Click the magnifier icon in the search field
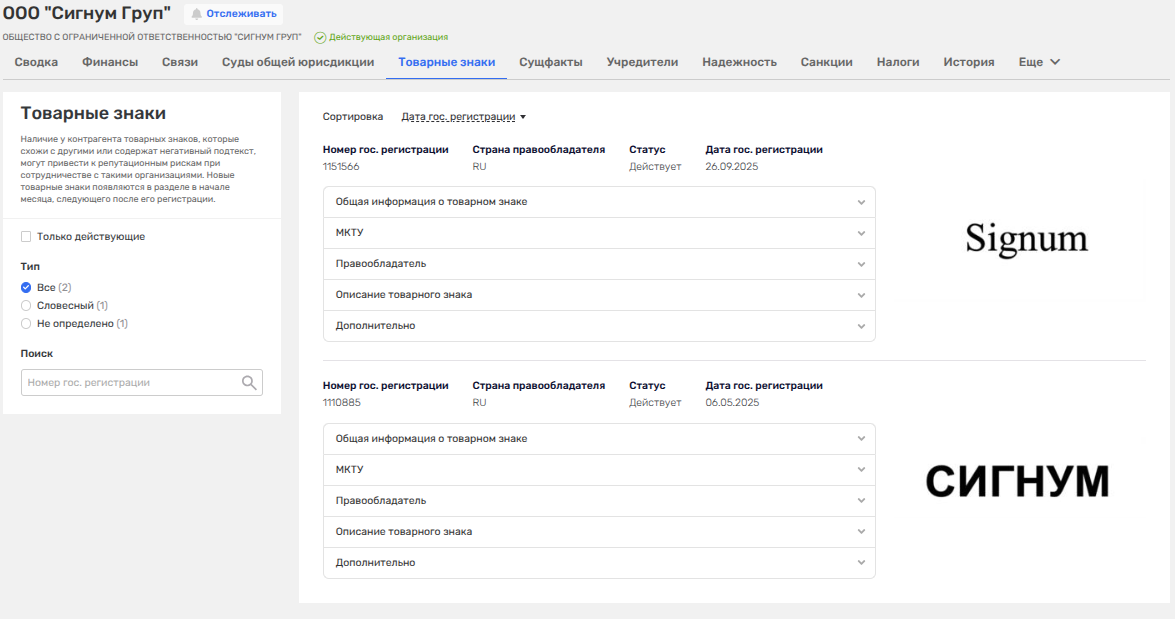 [249, 382]
